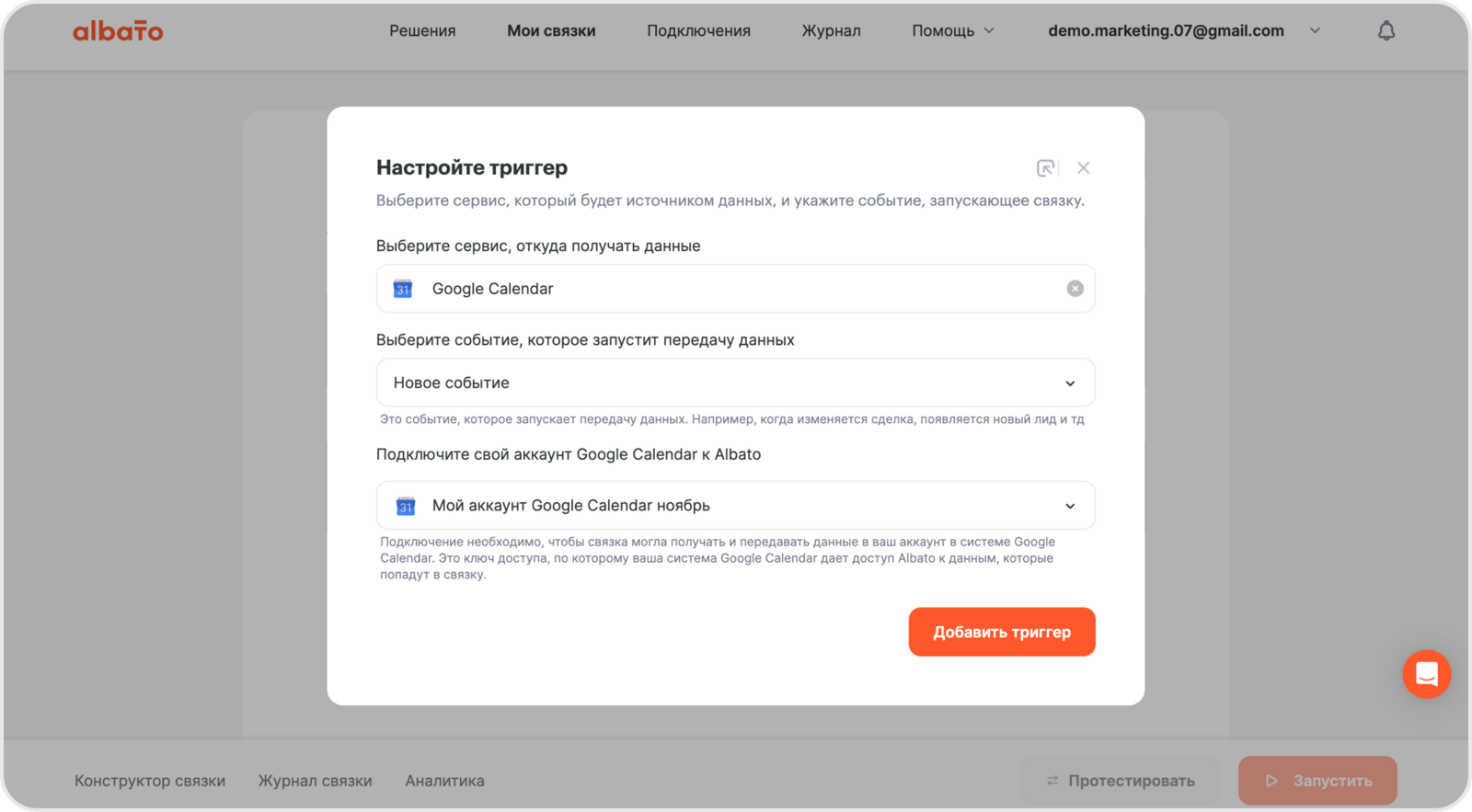
Task: Open the Помощь menu
Action: 952,31
